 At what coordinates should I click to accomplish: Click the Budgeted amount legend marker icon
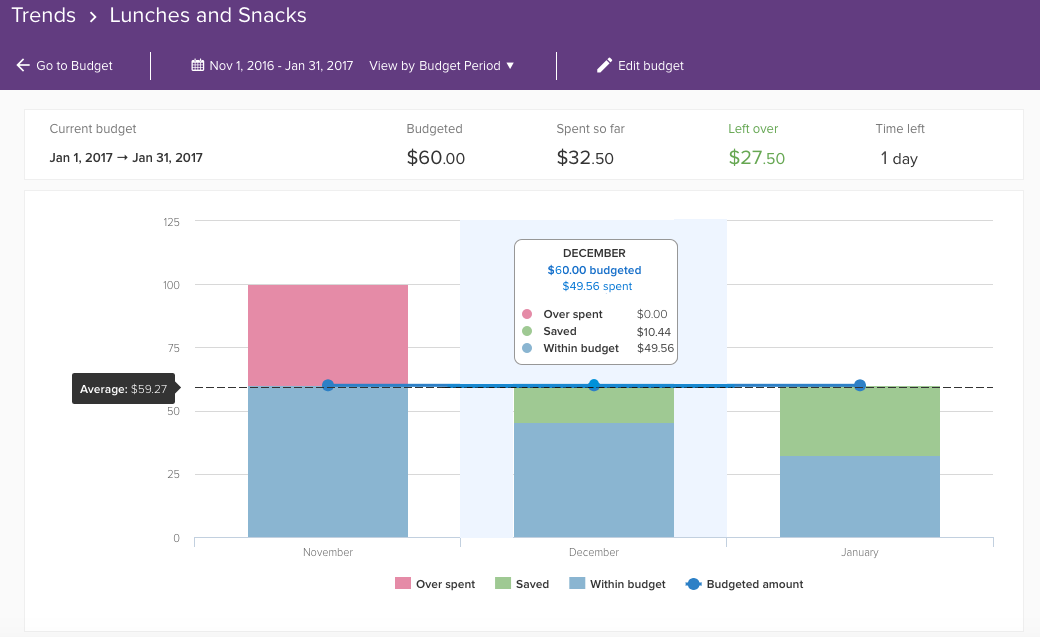pyautogui.click(x=693, y=584)
